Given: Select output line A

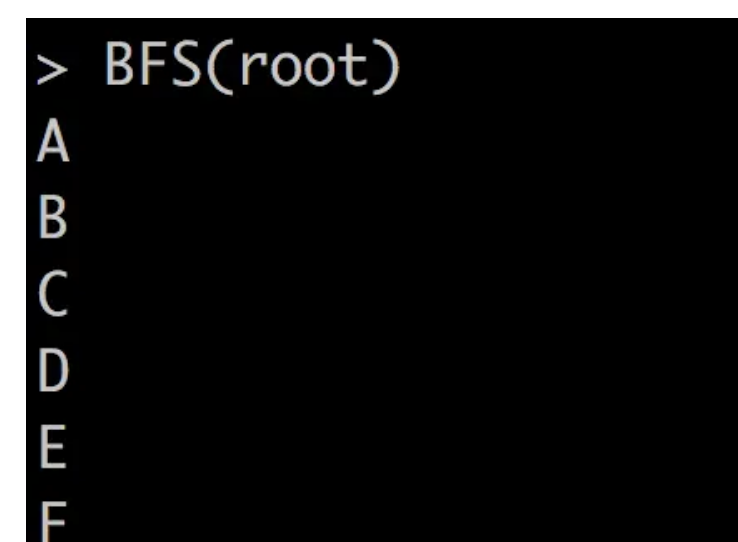Looking at the screenshot, I should (x=53, y=140).
